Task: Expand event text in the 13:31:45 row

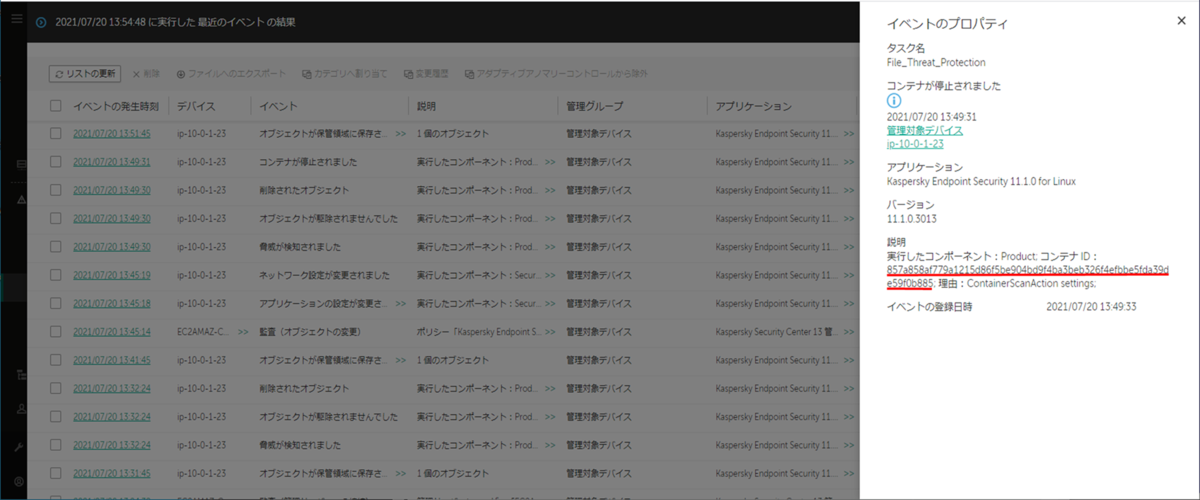Action: coord(400,473)
